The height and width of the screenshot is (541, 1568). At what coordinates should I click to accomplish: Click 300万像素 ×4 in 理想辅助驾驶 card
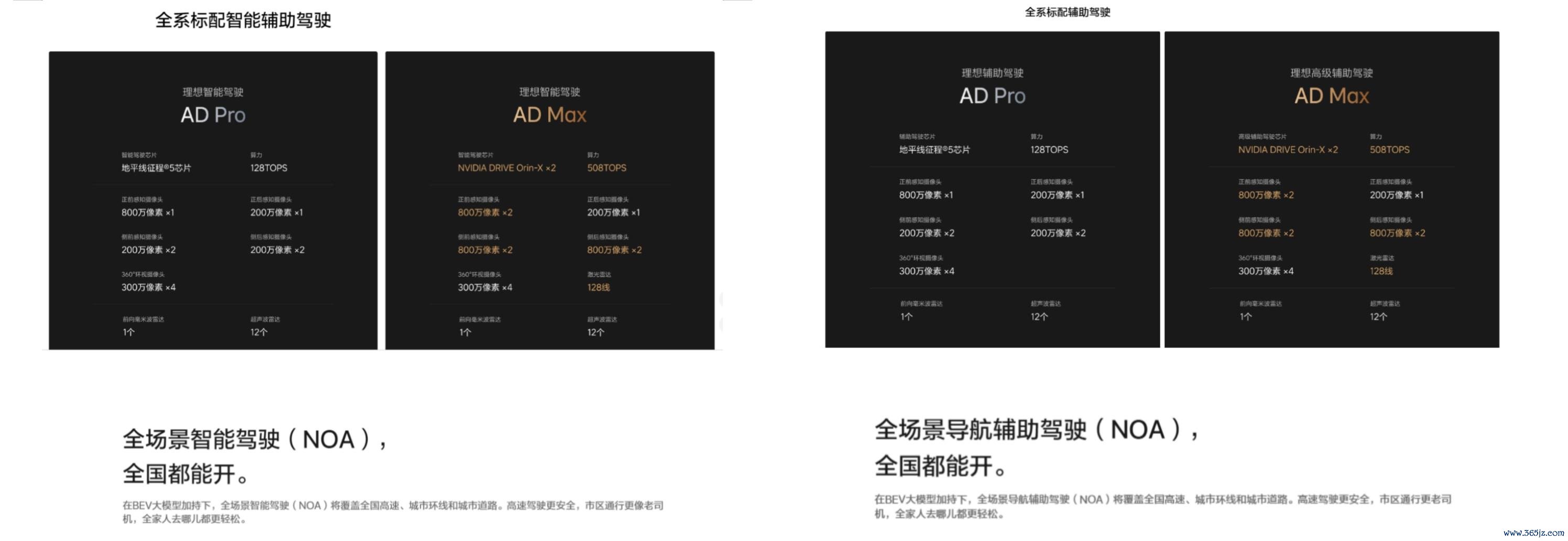[927, 272]
